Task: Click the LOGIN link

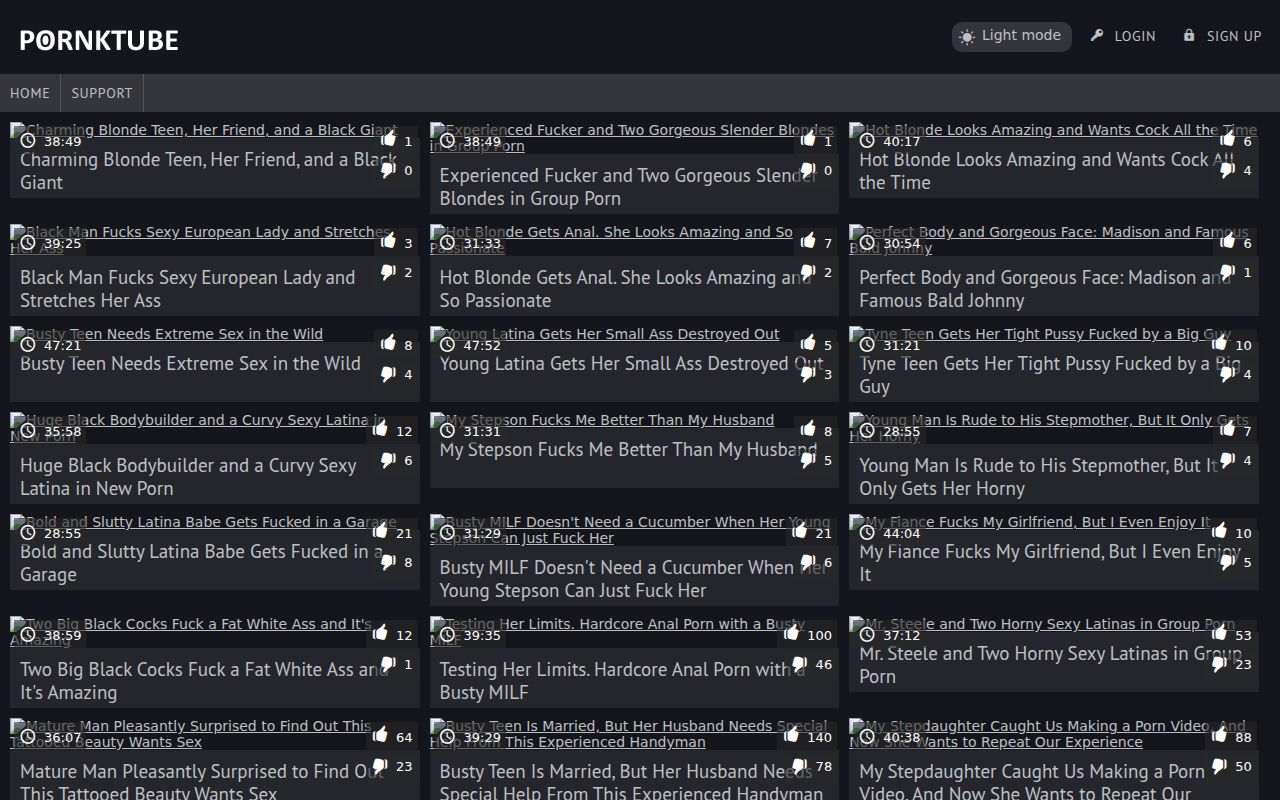Action: pos(1134,36)
